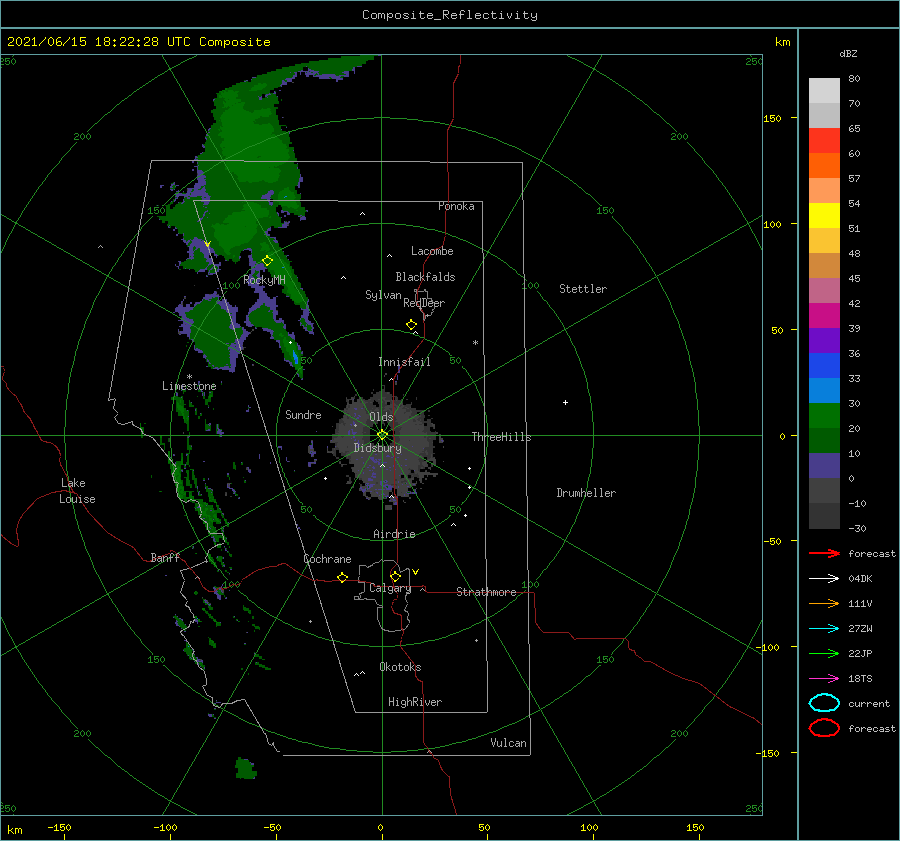
Task: Click the red forecast arrow in legend
Action: (824, 553)
